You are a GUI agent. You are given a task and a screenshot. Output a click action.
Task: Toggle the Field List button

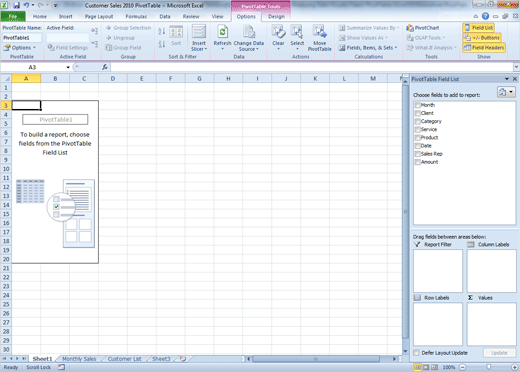[479, 28]
